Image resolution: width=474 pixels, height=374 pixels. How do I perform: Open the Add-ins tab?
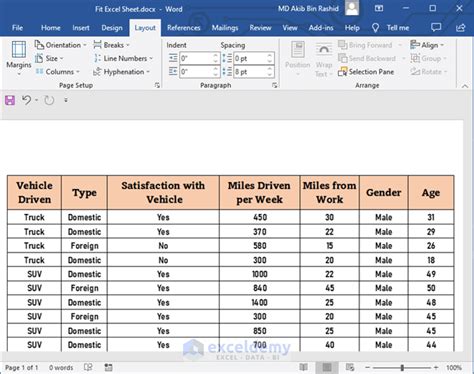click(321, 28)
